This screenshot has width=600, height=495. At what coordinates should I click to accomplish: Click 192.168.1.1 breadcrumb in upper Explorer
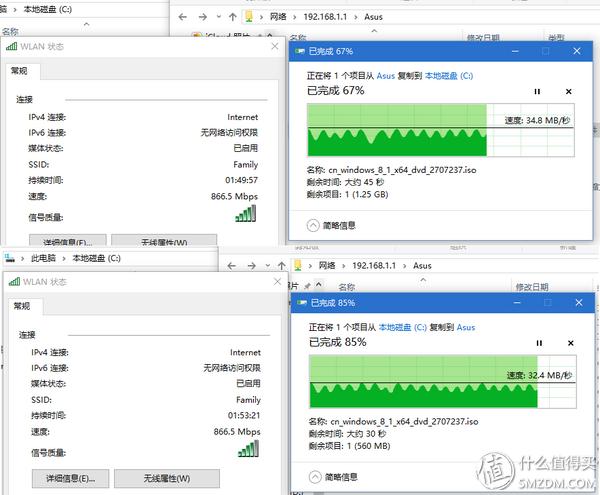(x=325, y=17)
